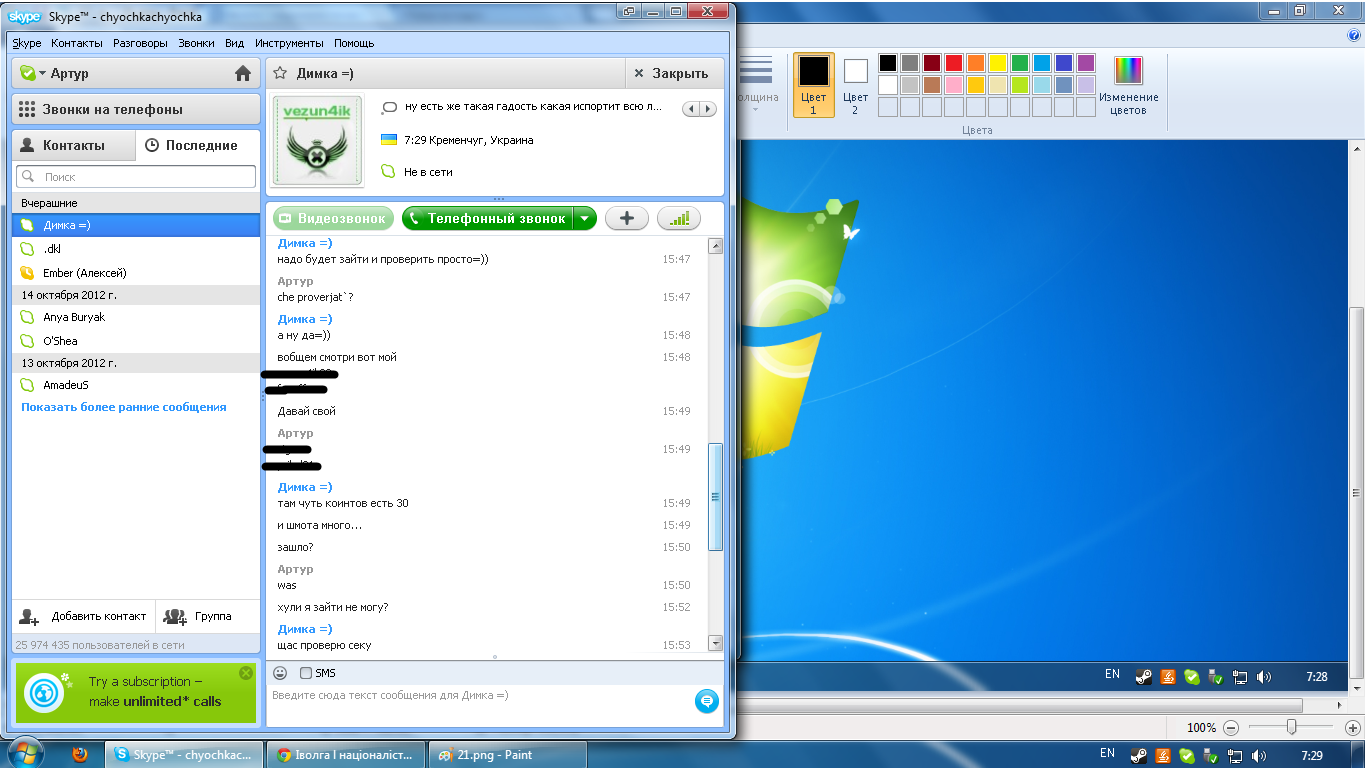Click the EN language indicator in taskbar

point(1107,753)
